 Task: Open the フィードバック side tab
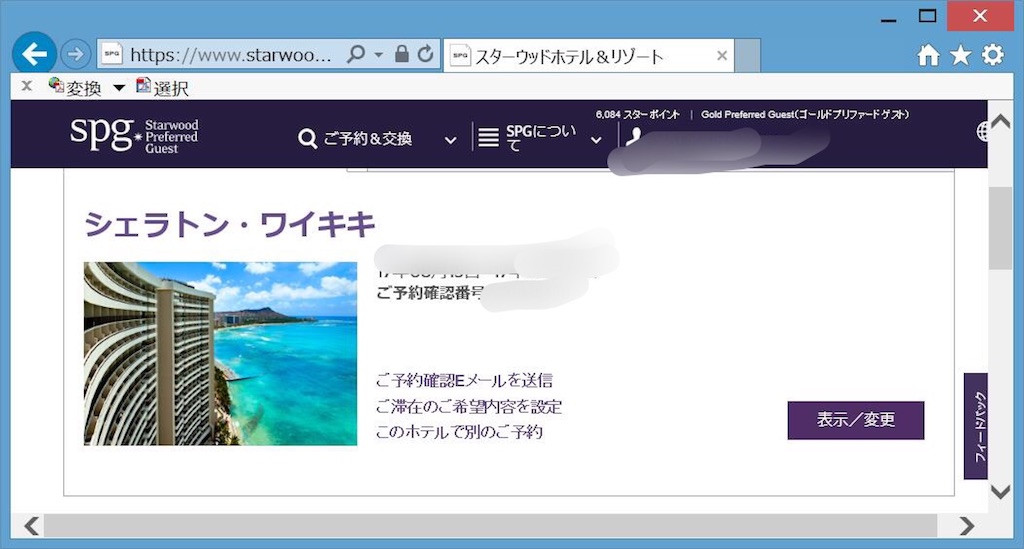click(976, 426)
